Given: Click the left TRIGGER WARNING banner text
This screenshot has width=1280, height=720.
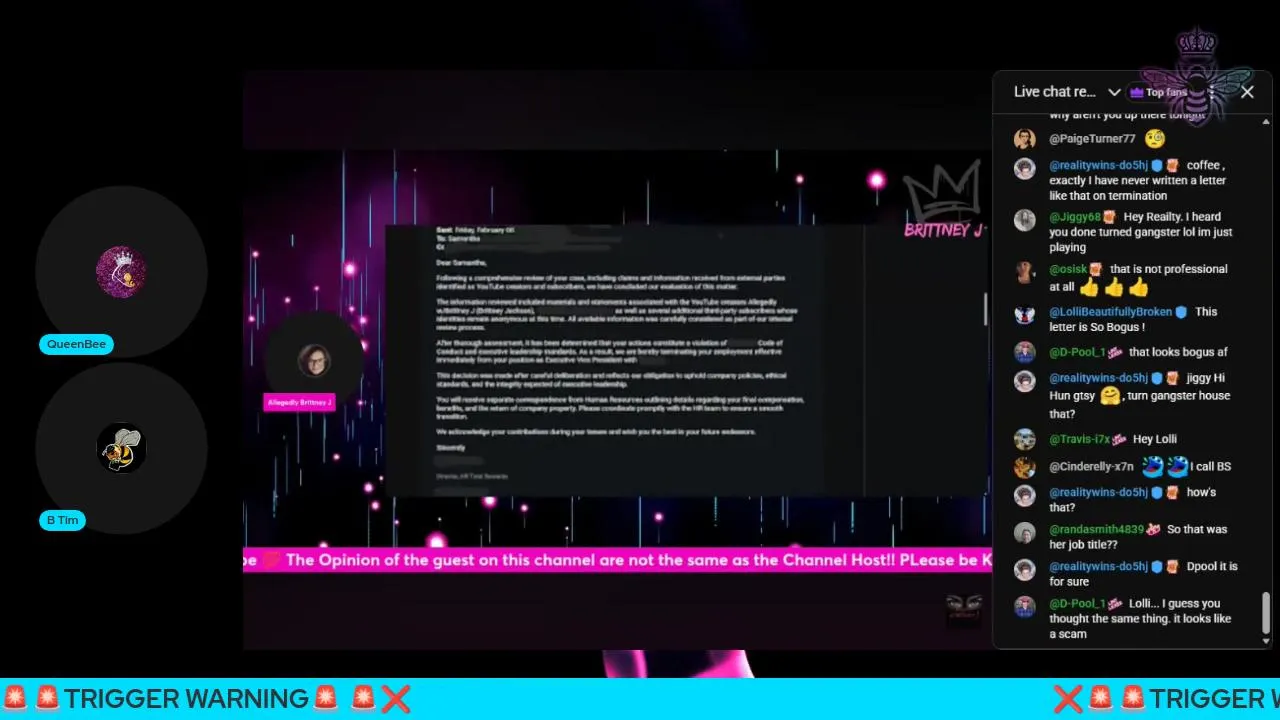Looking at the screenshot, I should (186, 698).
